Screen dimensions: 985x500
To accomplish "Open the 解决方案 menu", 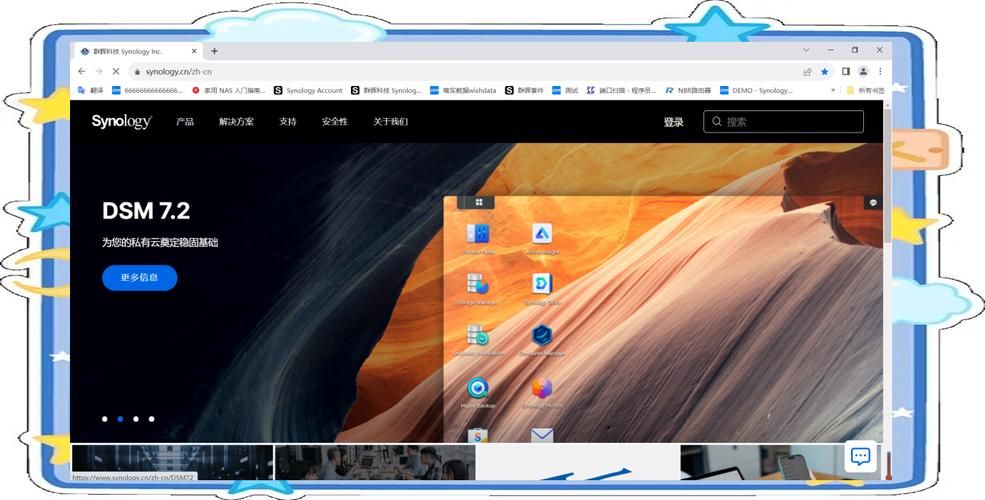I will [x=236, y=122].
